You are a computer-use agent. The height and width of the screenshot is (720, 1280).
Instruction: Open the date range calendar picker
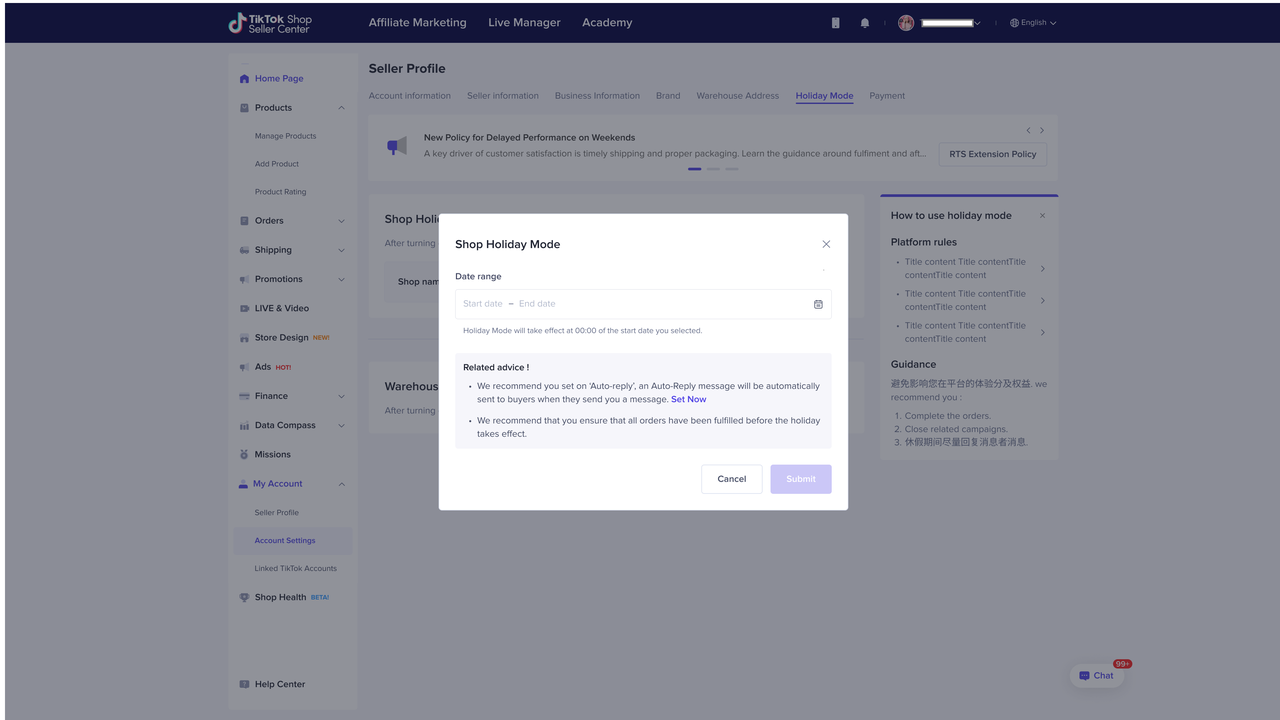point(818,304)
